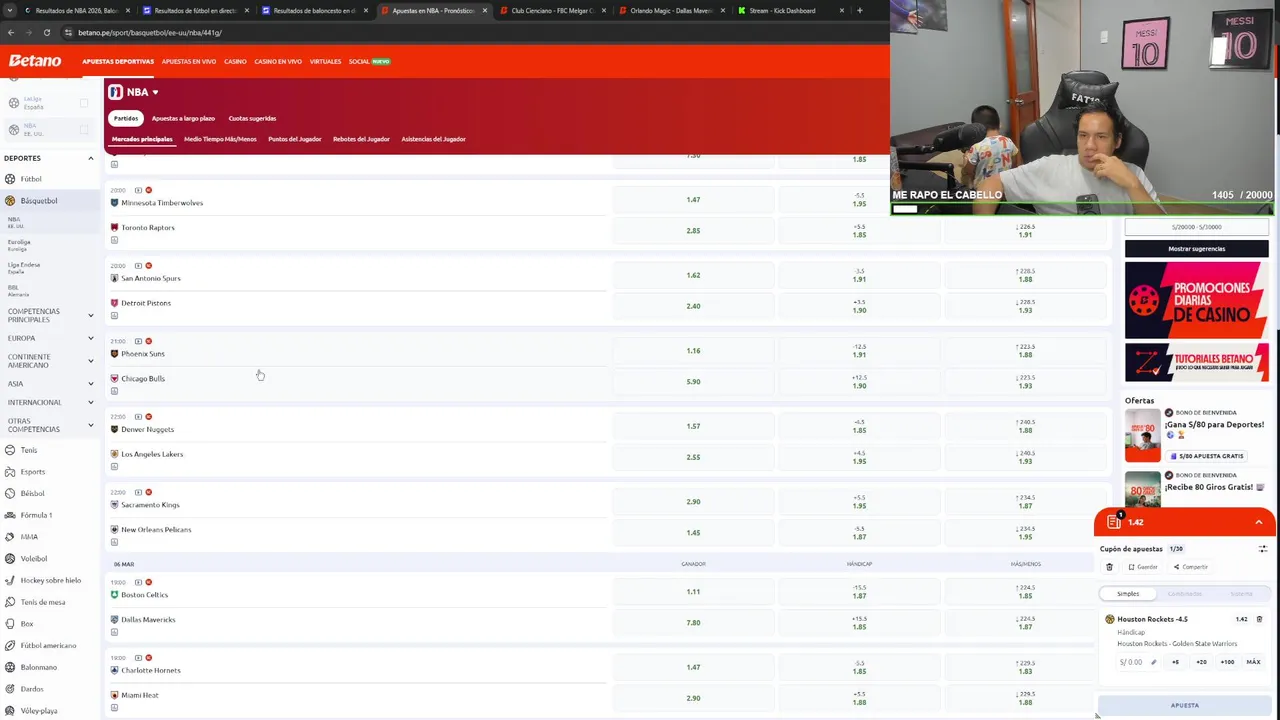Open Fútbol americano in sports list
The image size is (1280, 720).
tap(48, 645)
